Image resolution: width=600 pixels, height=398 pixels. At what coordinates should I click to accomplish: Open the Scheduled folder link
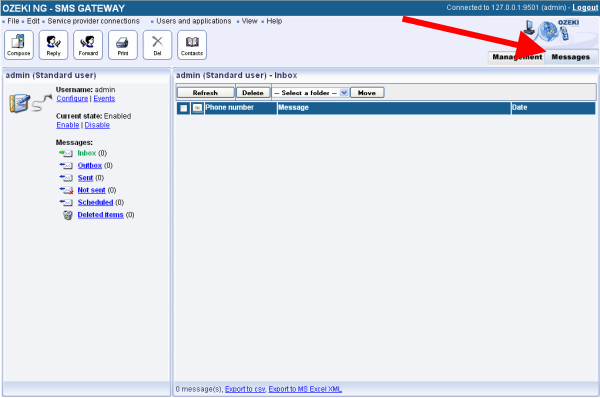95,202
